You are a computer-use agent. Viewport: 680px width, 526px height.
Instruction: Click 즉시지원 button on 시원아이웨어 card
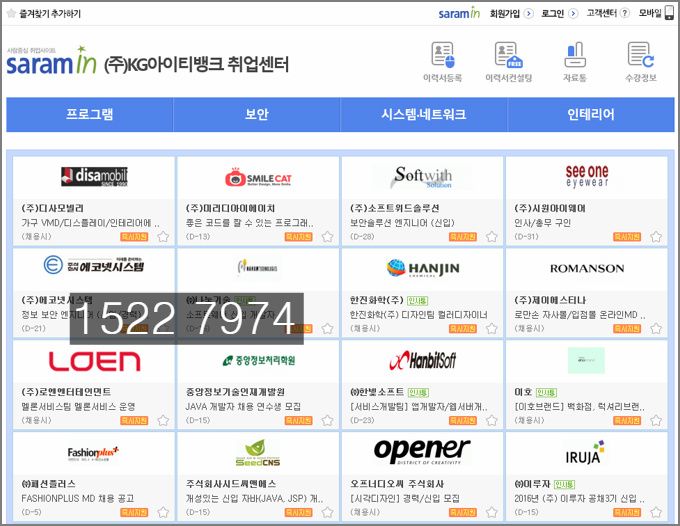click(x=627, y=237)
